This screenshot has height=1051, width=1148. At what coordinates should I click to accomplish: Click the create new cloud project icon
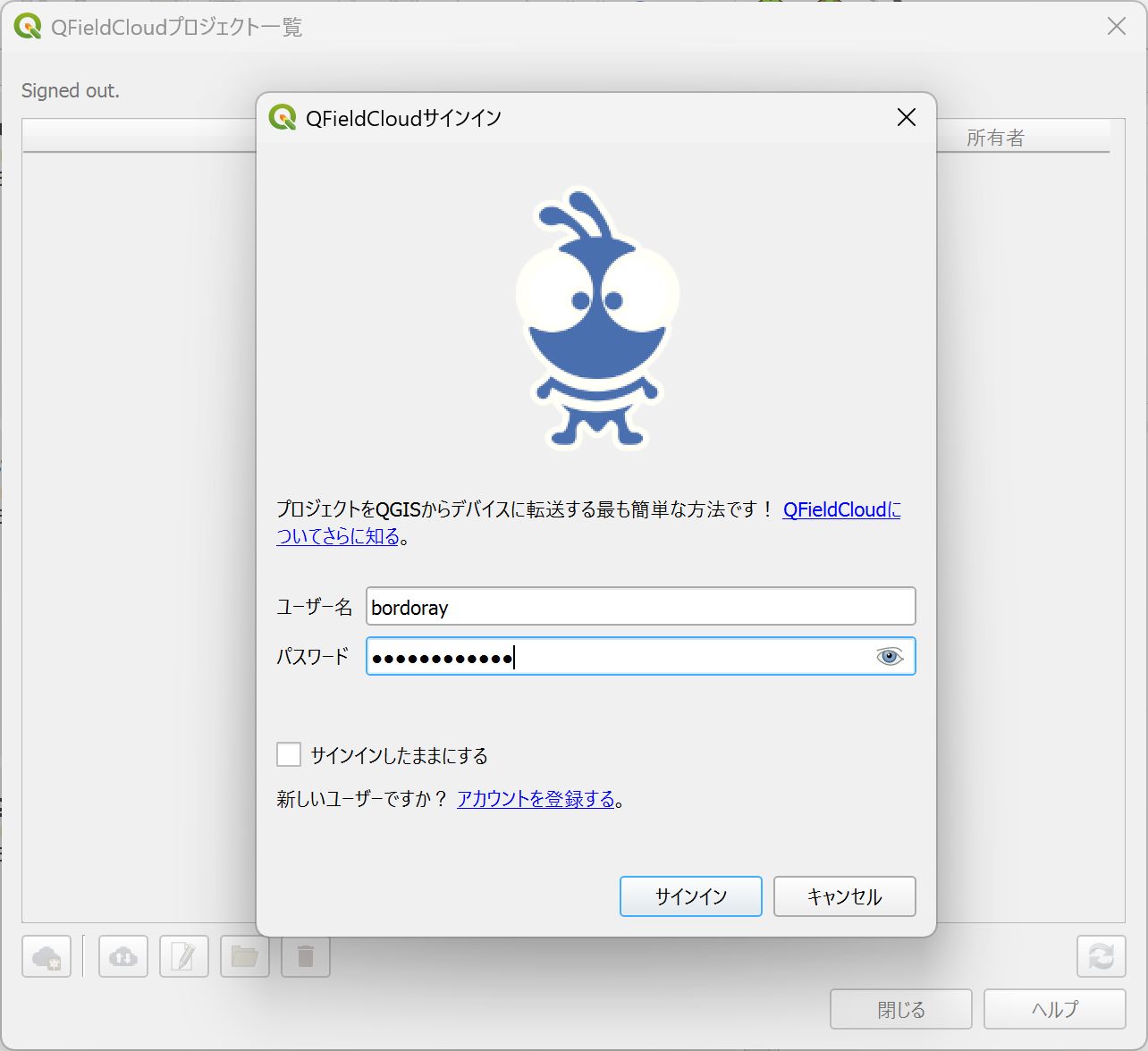[46, 956]
